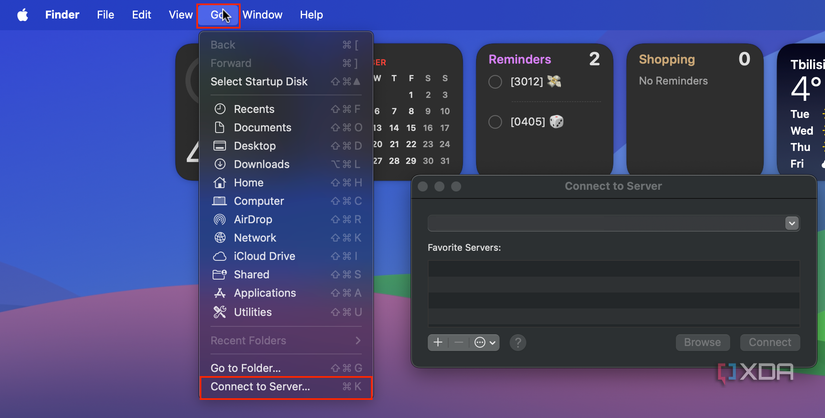
Task: Click the Thu forecast row in weather widget
Action: (x=807, y=147)
